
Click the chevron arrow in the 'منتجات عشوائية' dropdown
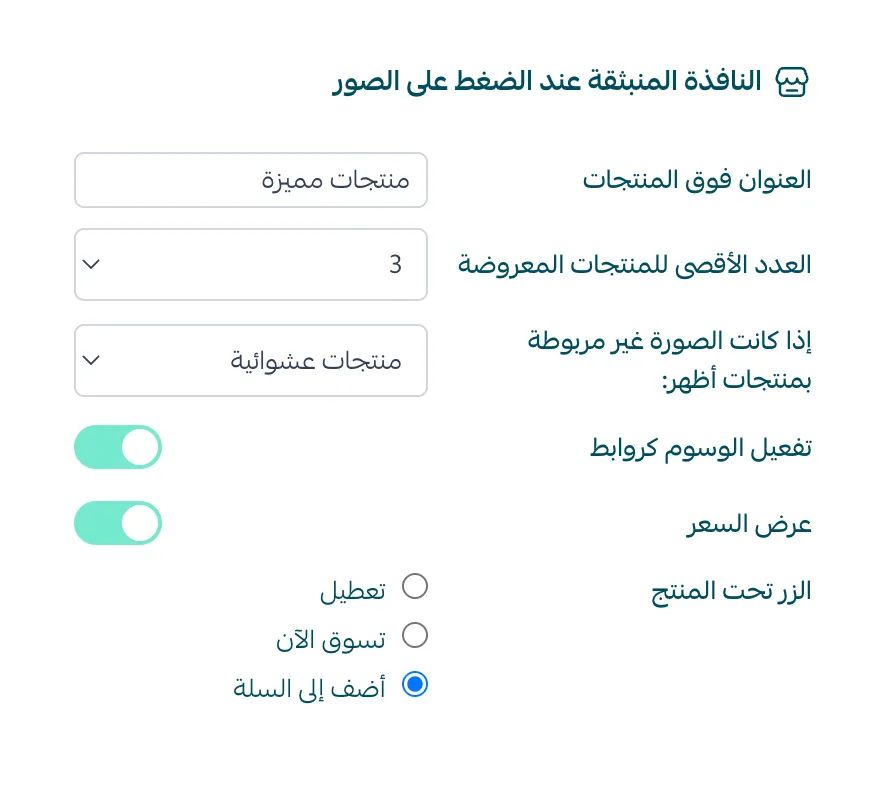pos(91,360)
